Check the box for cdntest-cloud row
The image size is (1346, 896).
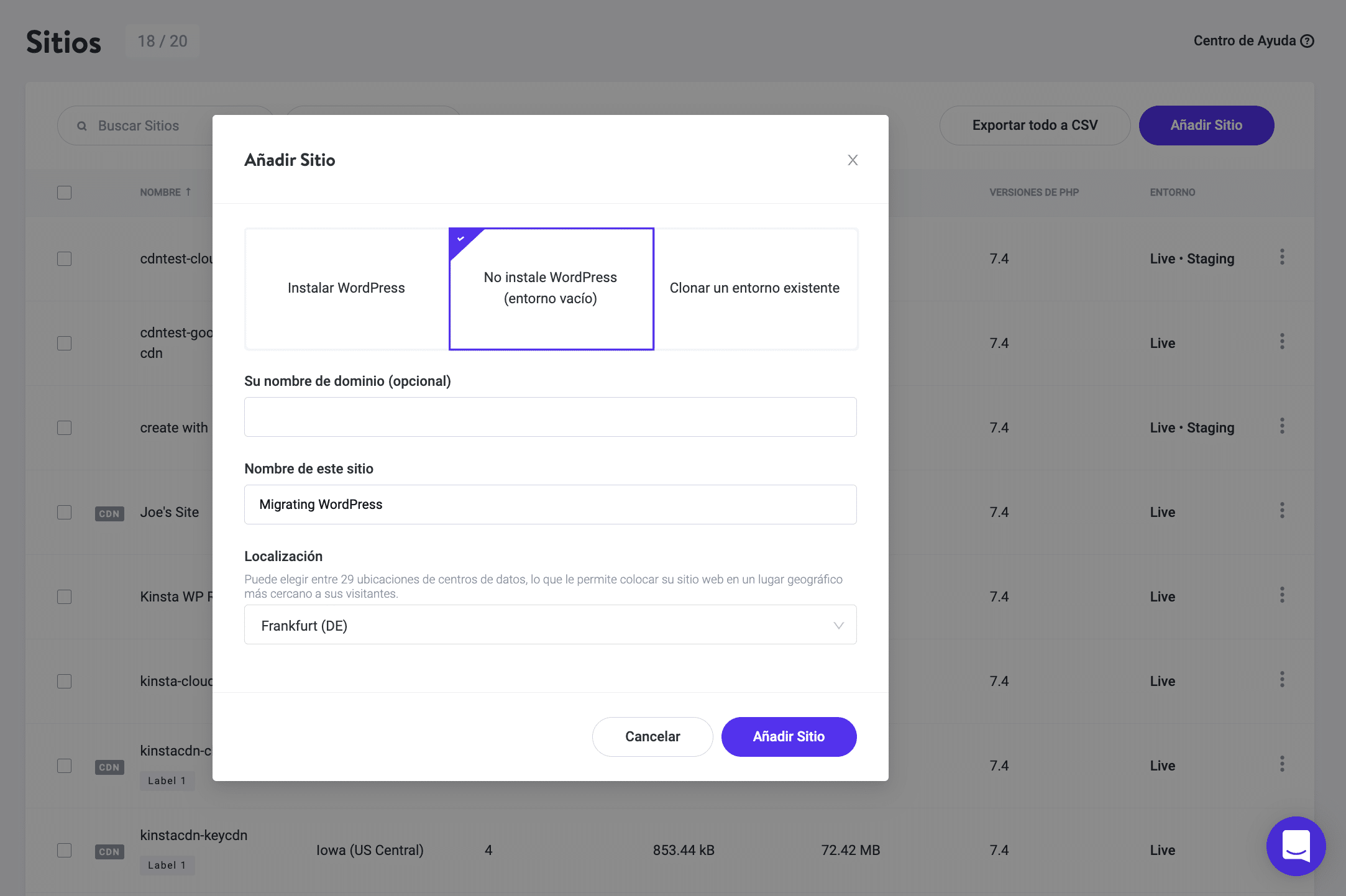click(x=65, y=258)
